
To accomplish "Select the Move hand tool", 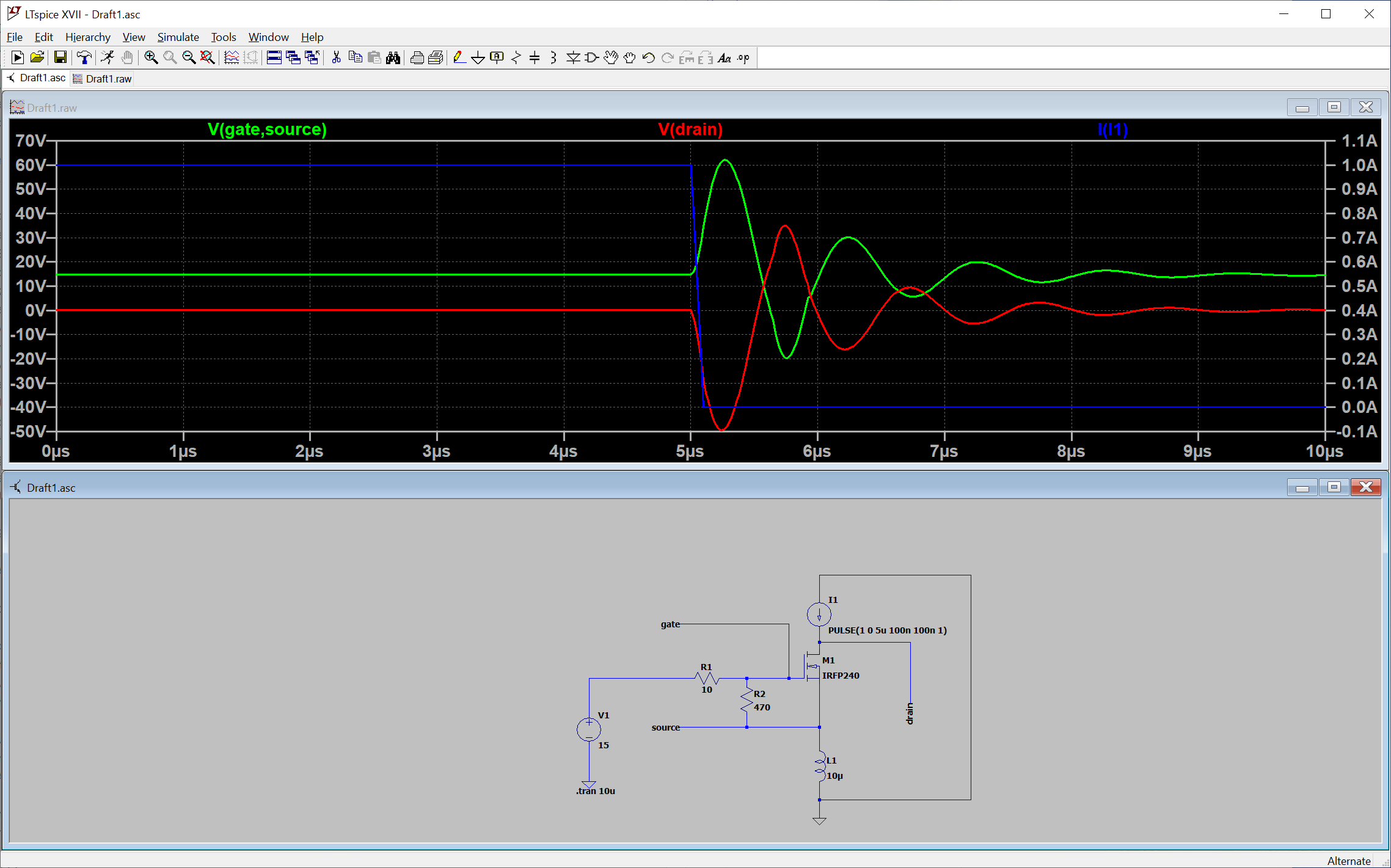I will pos(611,58).
